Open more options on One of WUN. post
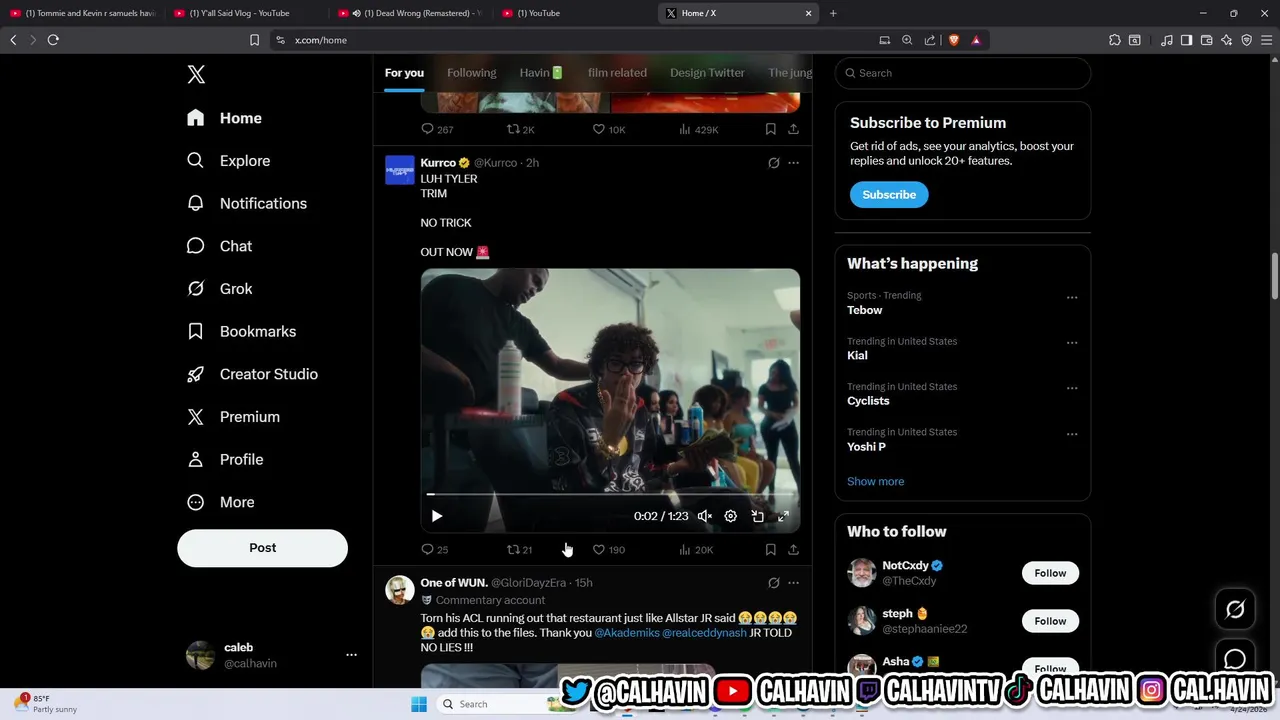This screenshot has width=1280, height=720. (x=793, y=583)
